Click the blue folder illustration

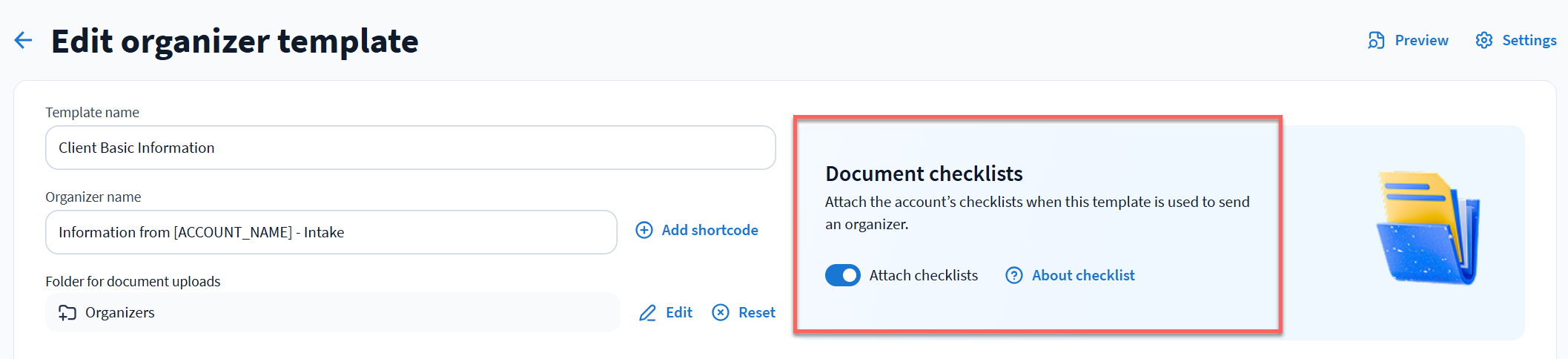tap(1428, 229)
